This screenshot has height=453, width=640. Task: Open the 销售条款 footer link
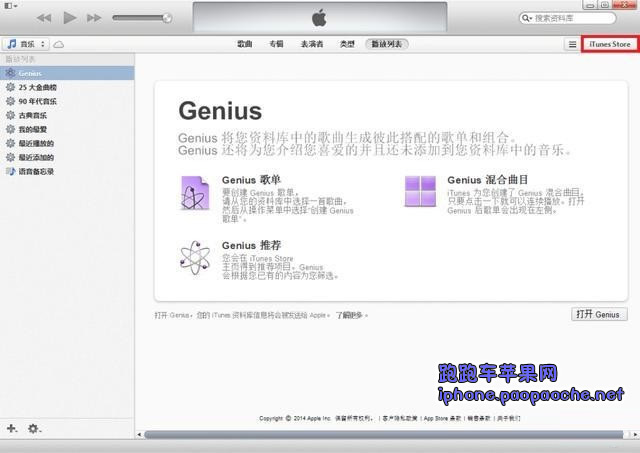click(x=479, y=418)
